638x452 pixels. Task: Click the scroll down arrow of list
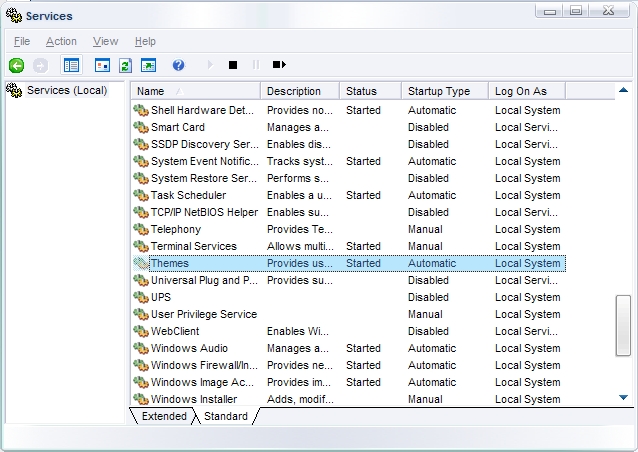624,397
